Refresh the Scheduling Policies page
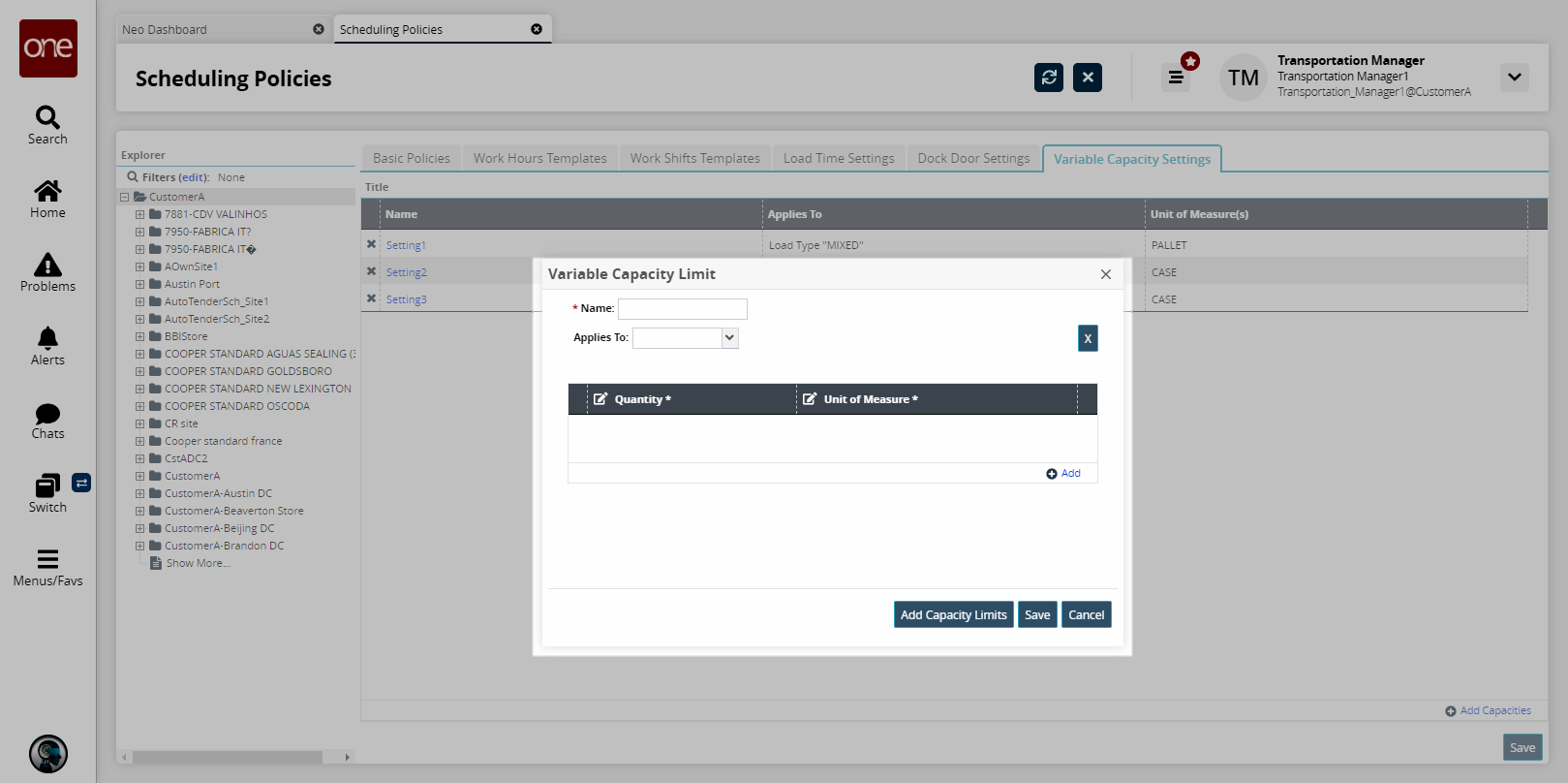 click(1049, 78)
